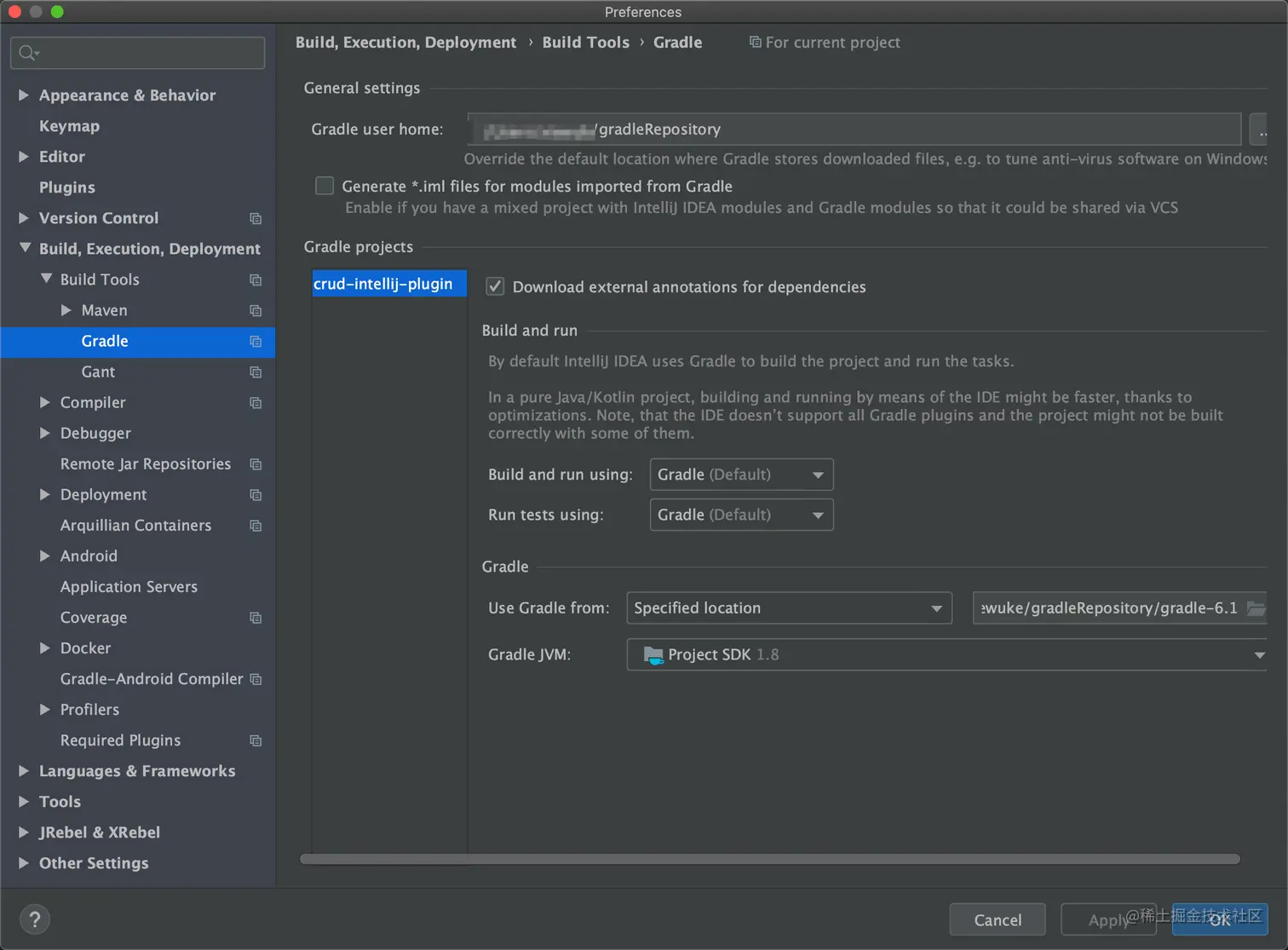The width and height of the screenshot is (1288, 950).
Task: Click the Gradle user home path field
Action: (x=854, y=130)
